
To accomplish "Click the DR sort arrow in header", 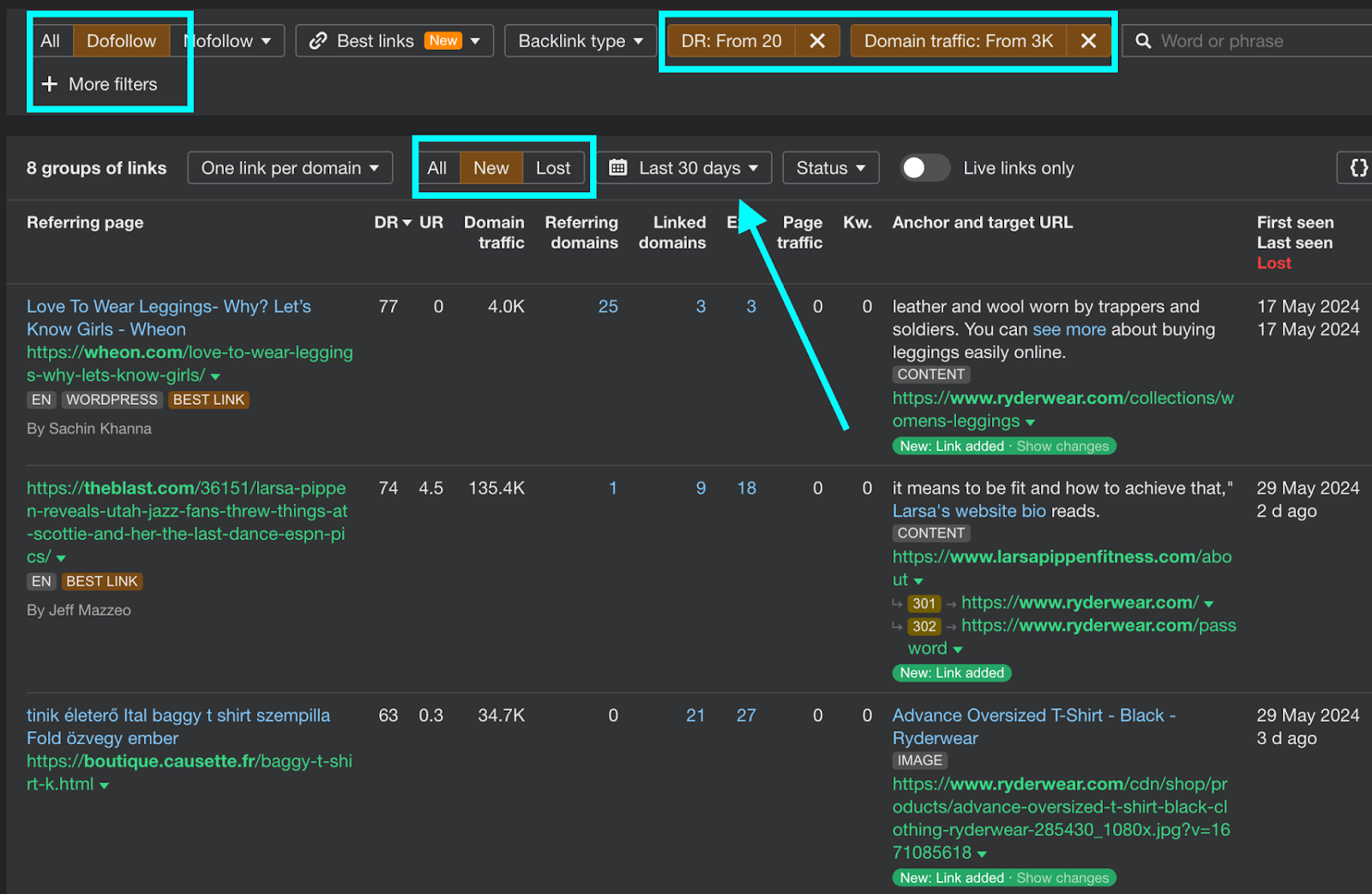I will pos(407,223).
